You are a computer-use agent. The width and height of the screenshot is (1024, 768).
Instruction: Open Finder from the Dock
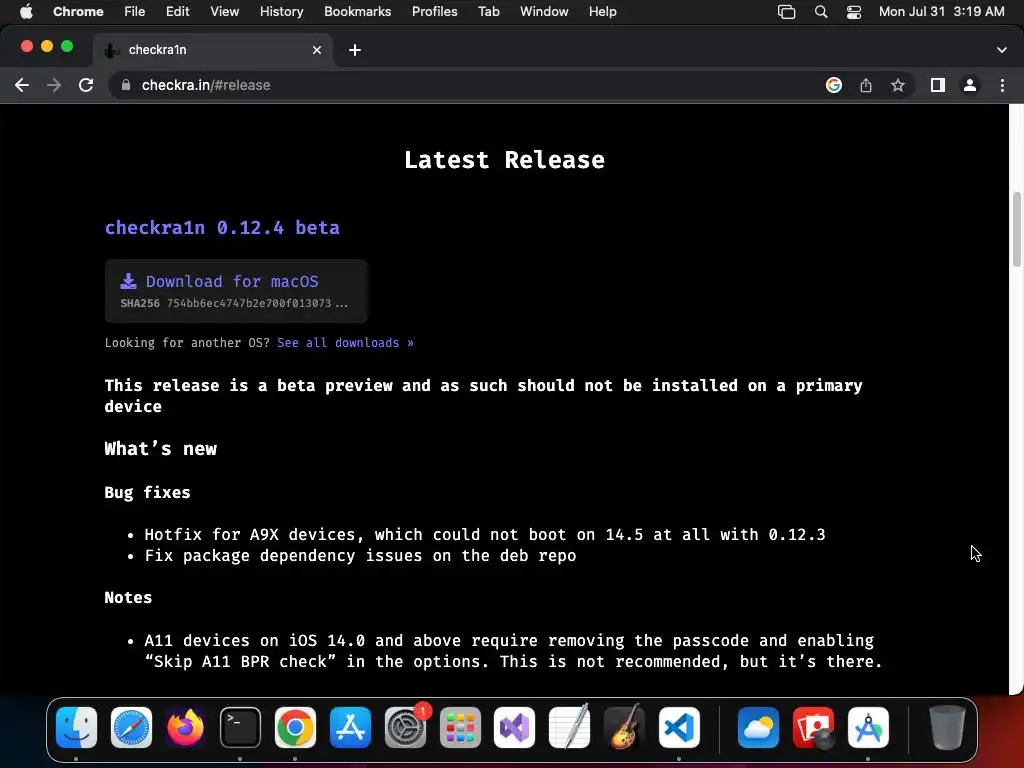[76, 728]
